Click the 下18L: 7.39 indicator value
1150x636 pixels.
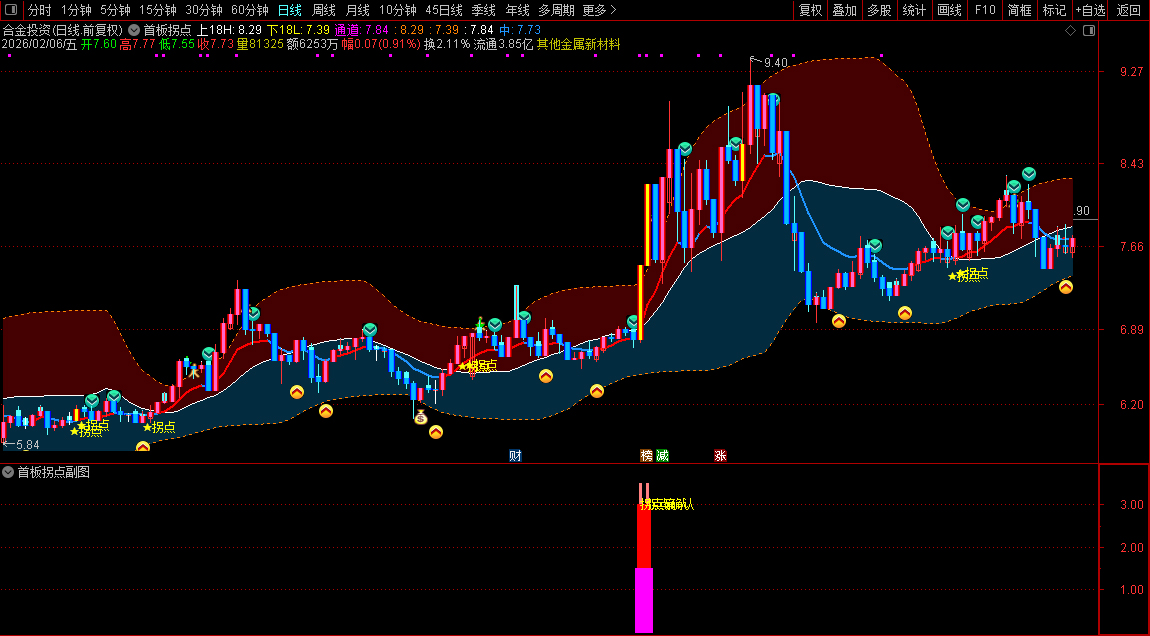click(x=299, y=30)
